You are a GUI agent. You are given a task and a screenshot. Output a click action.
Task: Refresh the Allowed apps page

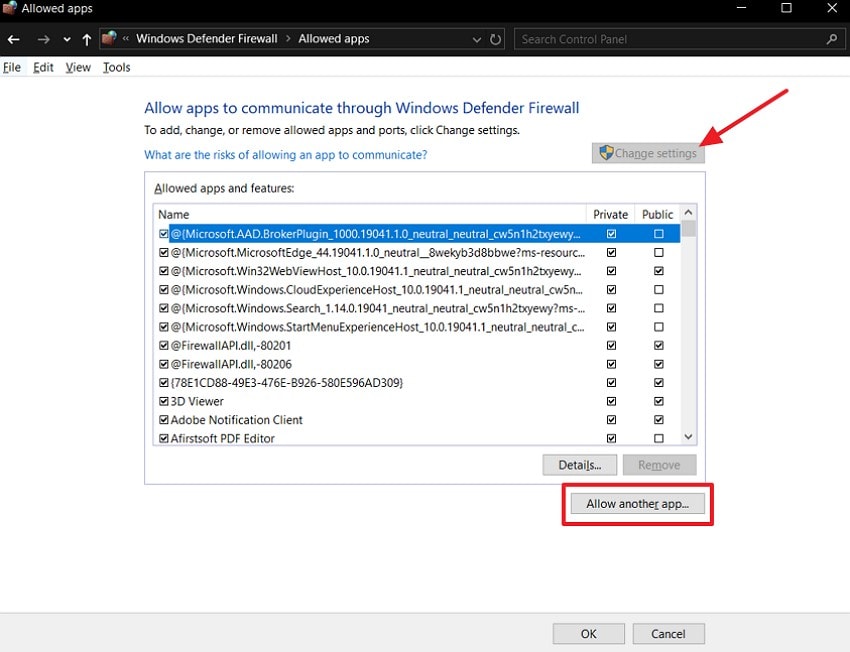(495, 39)
